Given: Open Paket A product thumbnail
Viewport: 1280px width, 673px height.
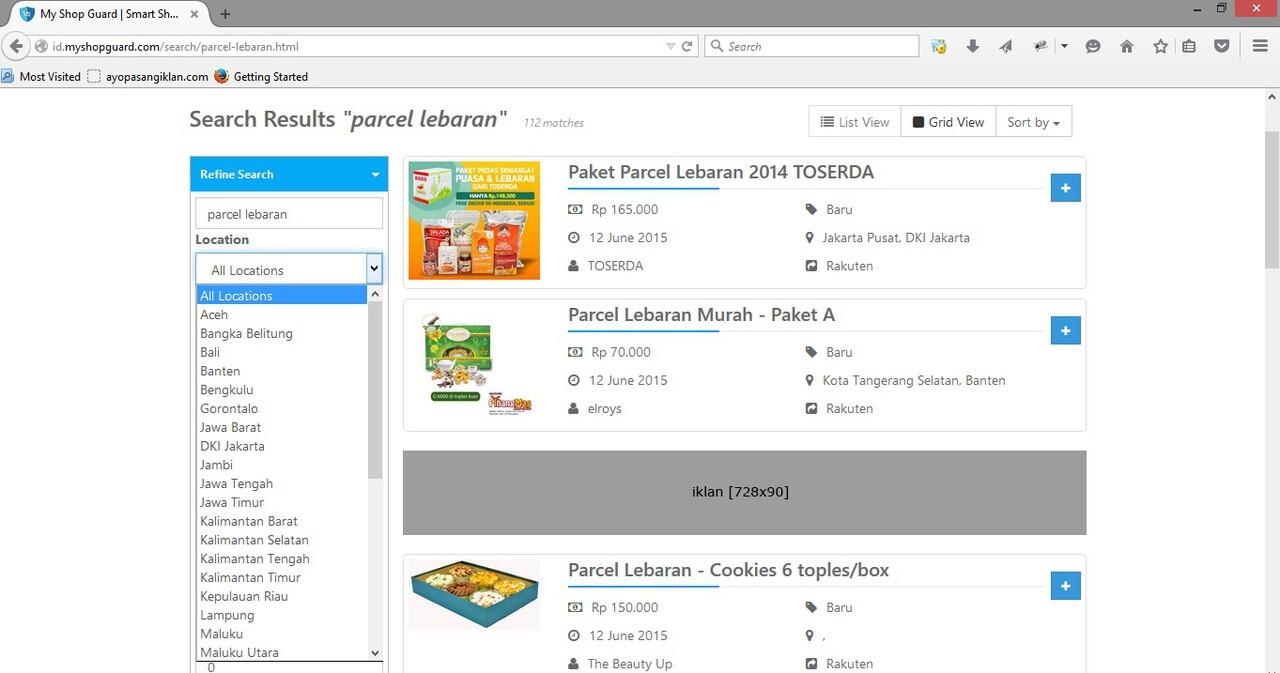Looking at the screenshot, I should 474,363.
